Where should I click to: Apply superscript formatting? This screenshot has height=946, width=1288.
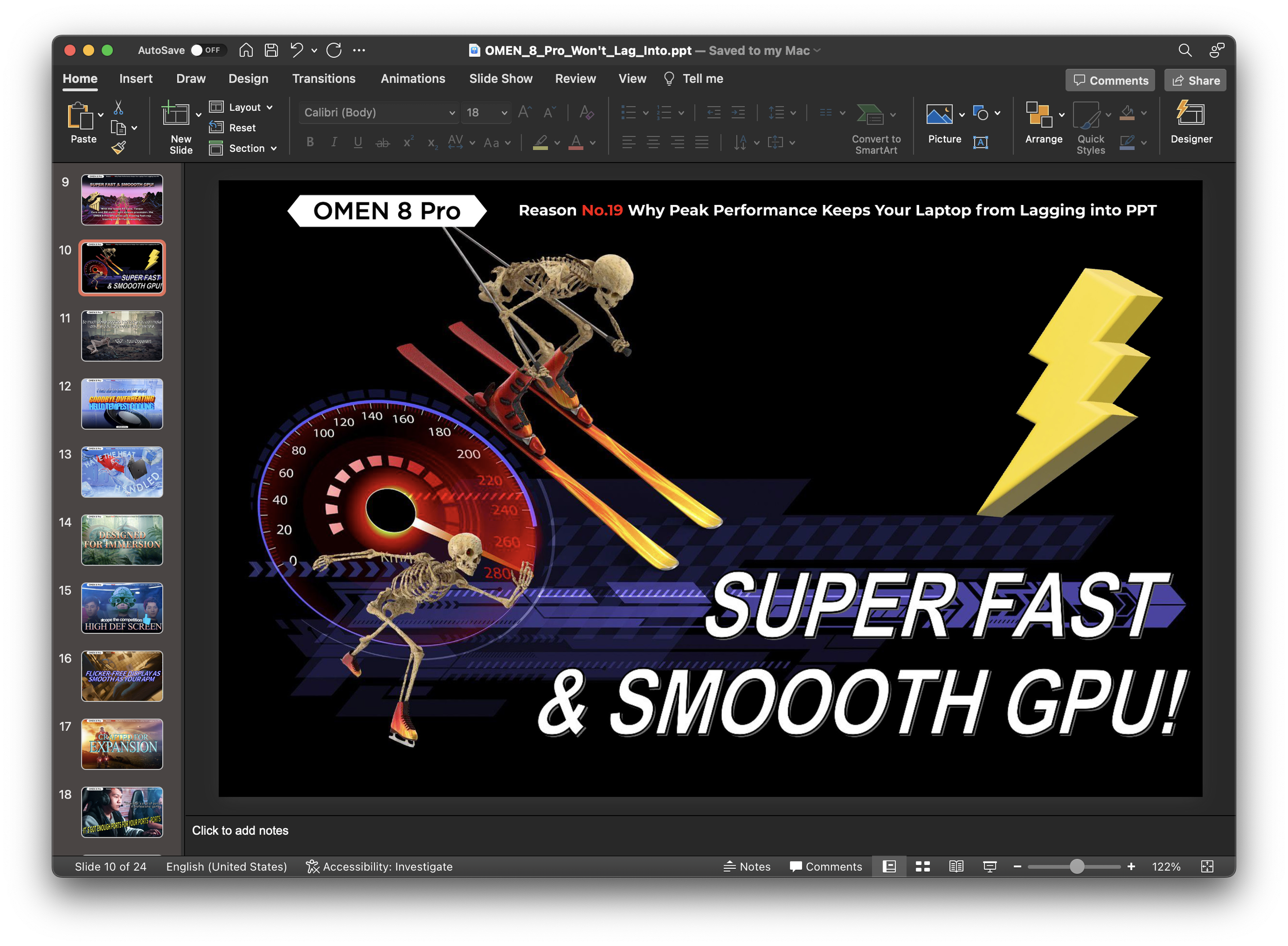pos(408,143)
